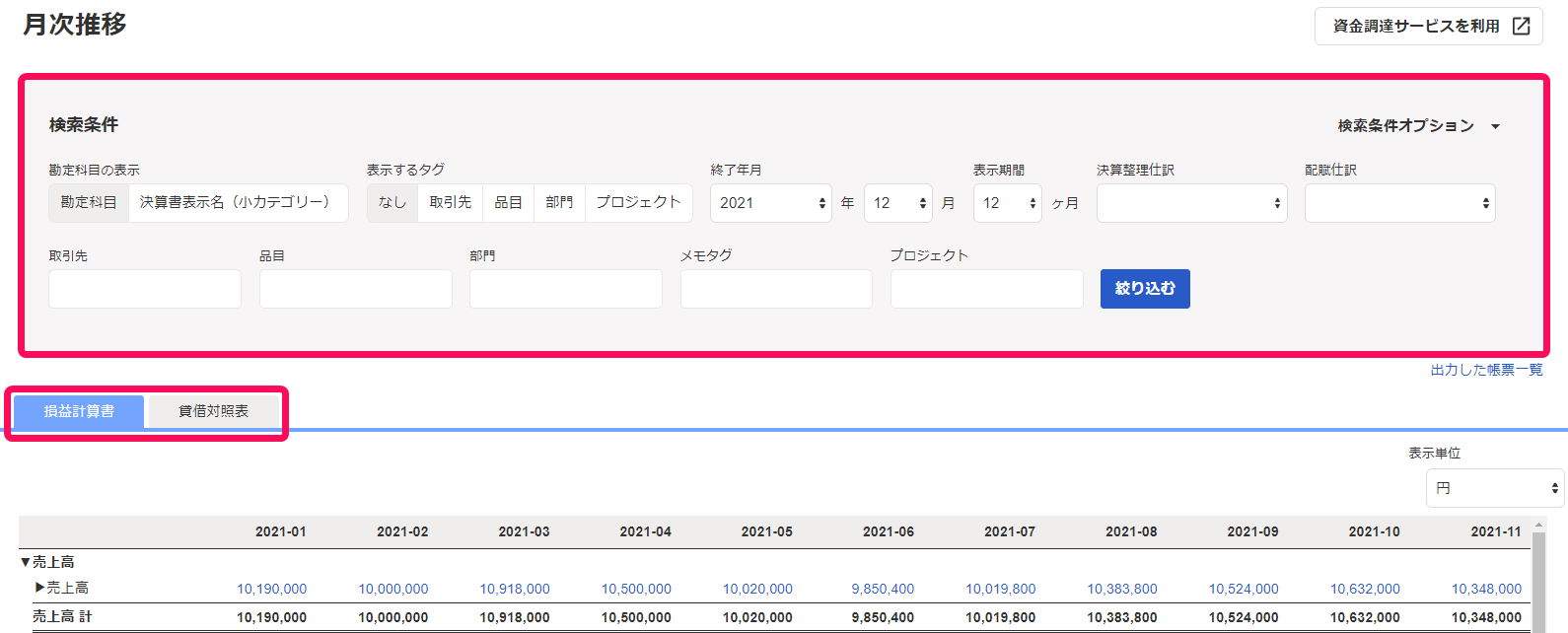Viewport: 1568px width, 633px height.
Task: Click the メモタグ filter input field
Action: tap(776, 289)
